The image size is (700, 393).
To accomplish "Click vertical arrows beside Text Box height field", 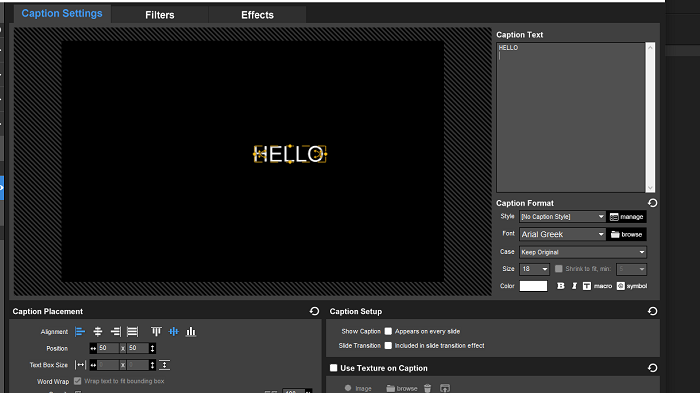I will [152, 365].
